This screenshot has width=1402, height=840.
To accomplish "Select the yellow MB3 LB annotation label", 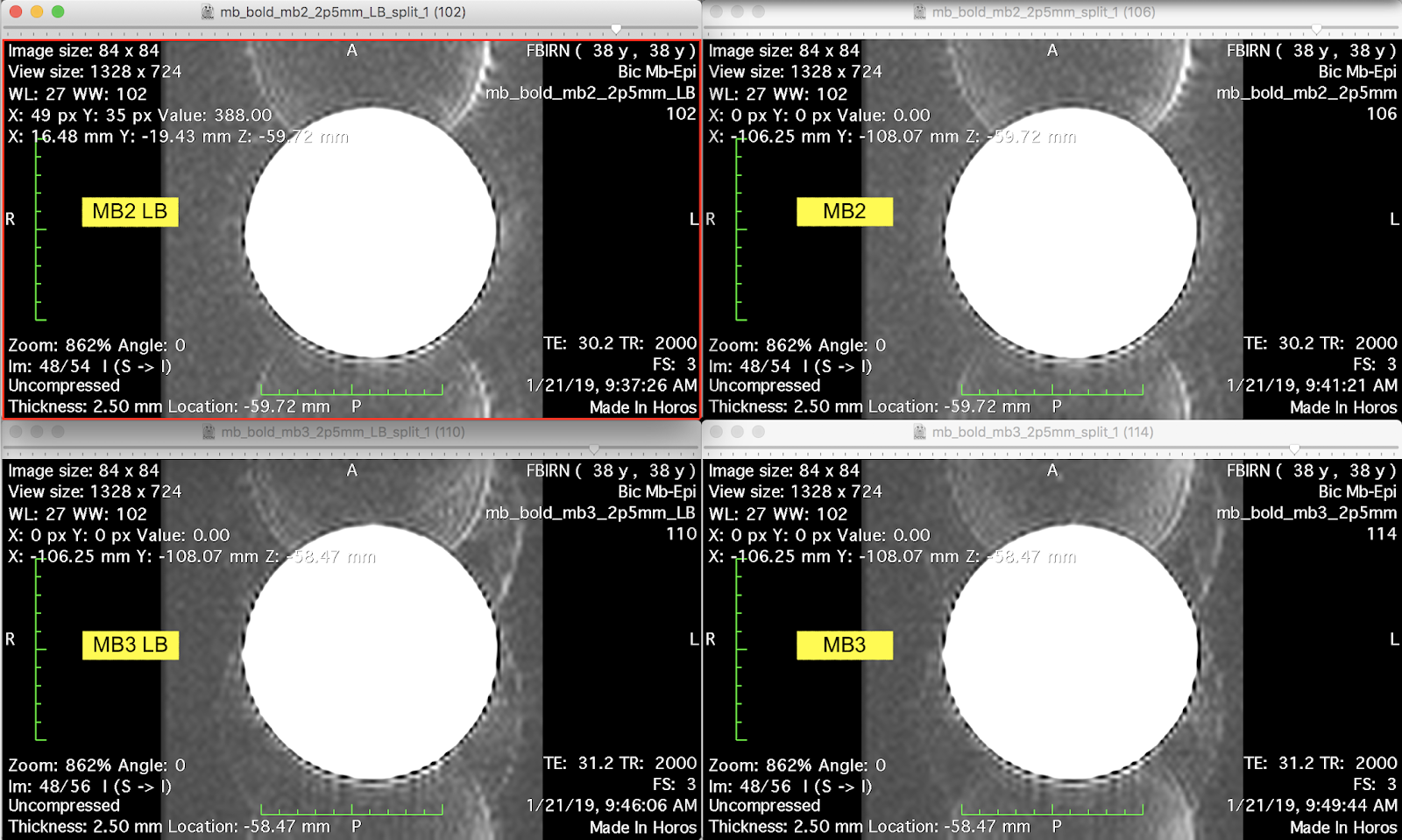I will [131, 646].
